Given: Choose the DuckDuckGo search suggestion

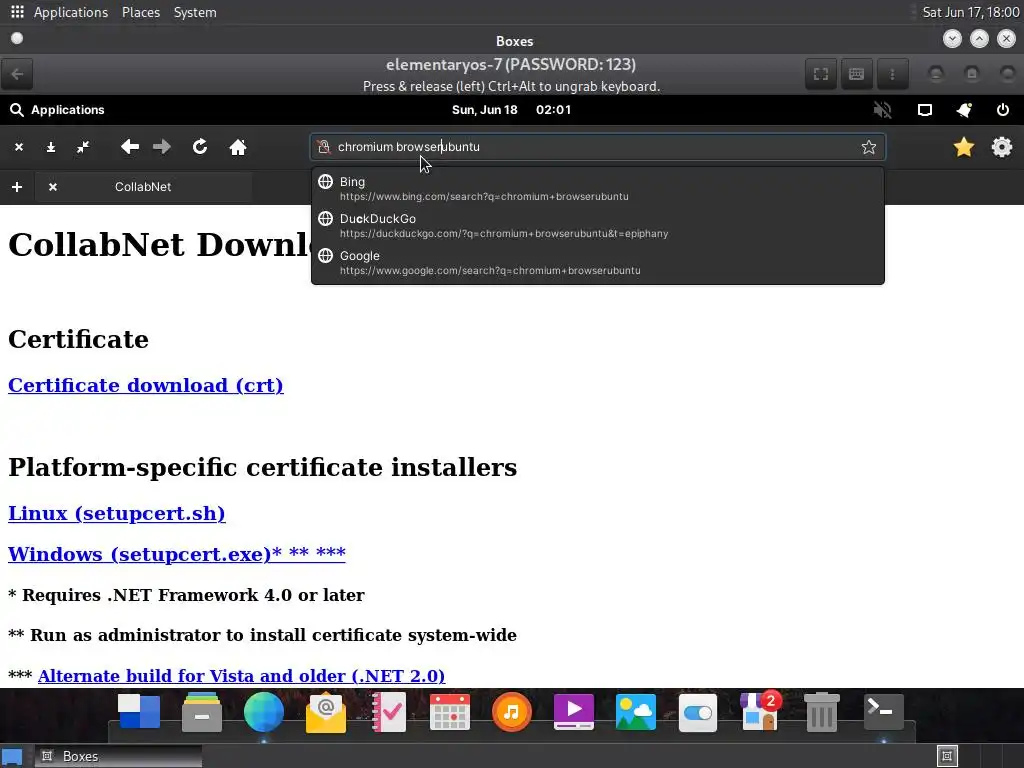Looking at the screenshot, I should click(598, 225).
